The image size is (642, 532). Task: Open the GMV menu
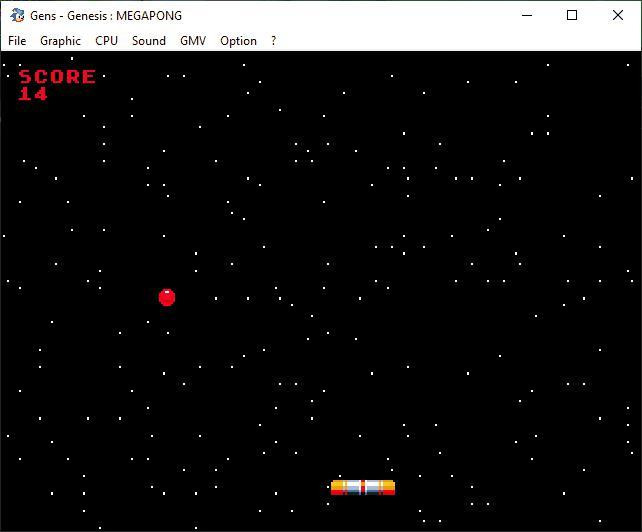193,41
